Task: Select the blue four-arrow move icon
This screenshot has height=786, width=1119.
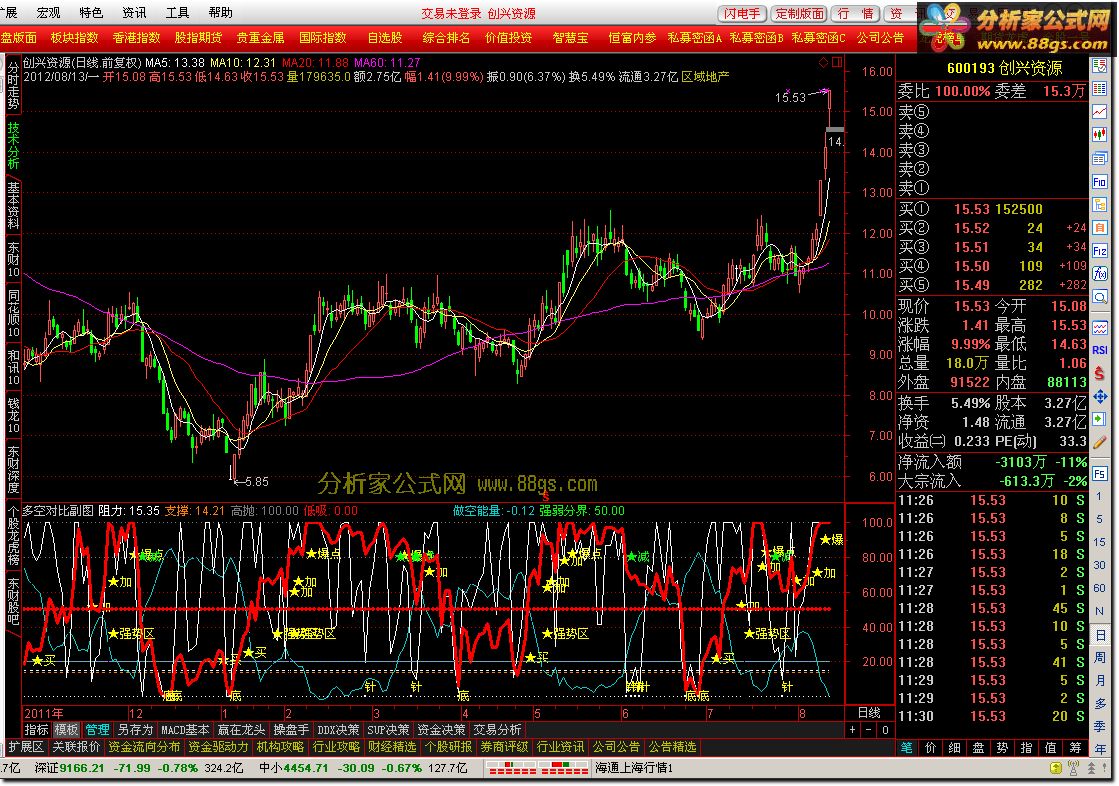Action: [x=1100, y=396]
